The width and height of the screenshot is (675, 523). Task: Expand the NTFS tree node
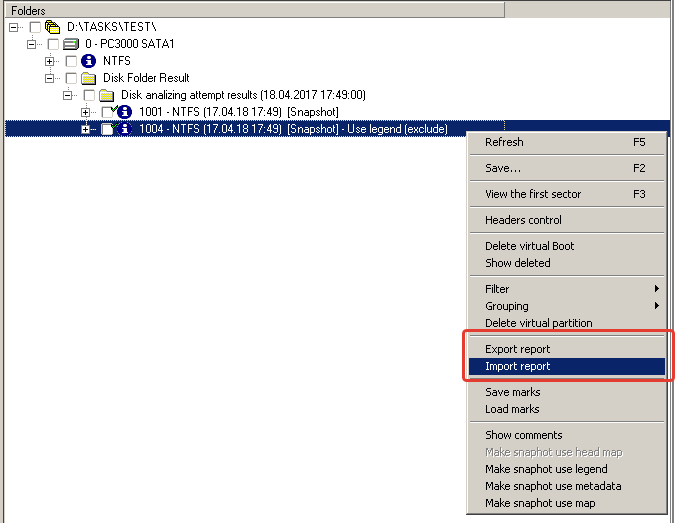point(49,61)
